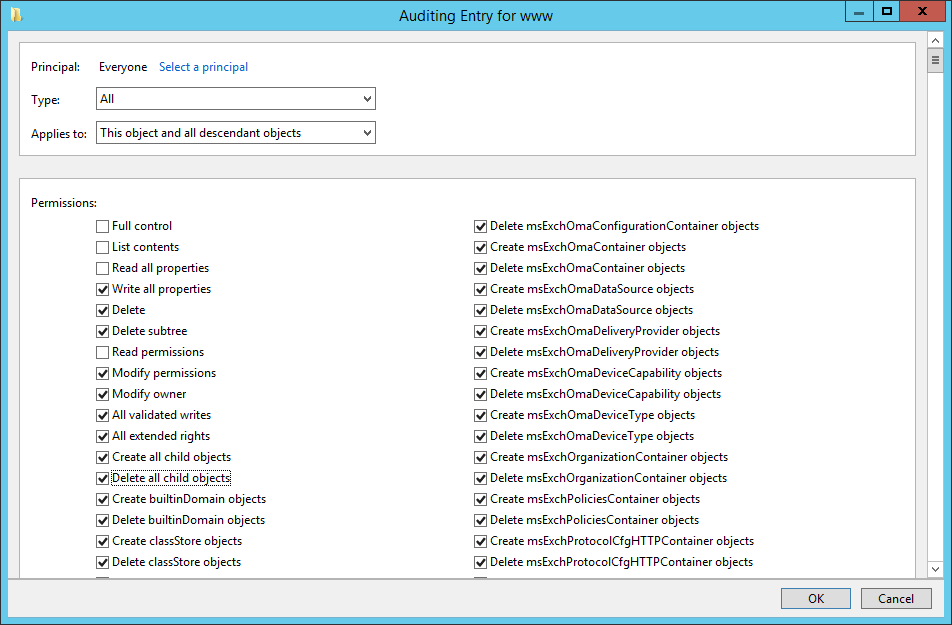Uncheck Delete msExchOmaDeviceCapability objects
The height and width of the screenshot is (625, 952).
pyautogui.click(x=480, y=394)
